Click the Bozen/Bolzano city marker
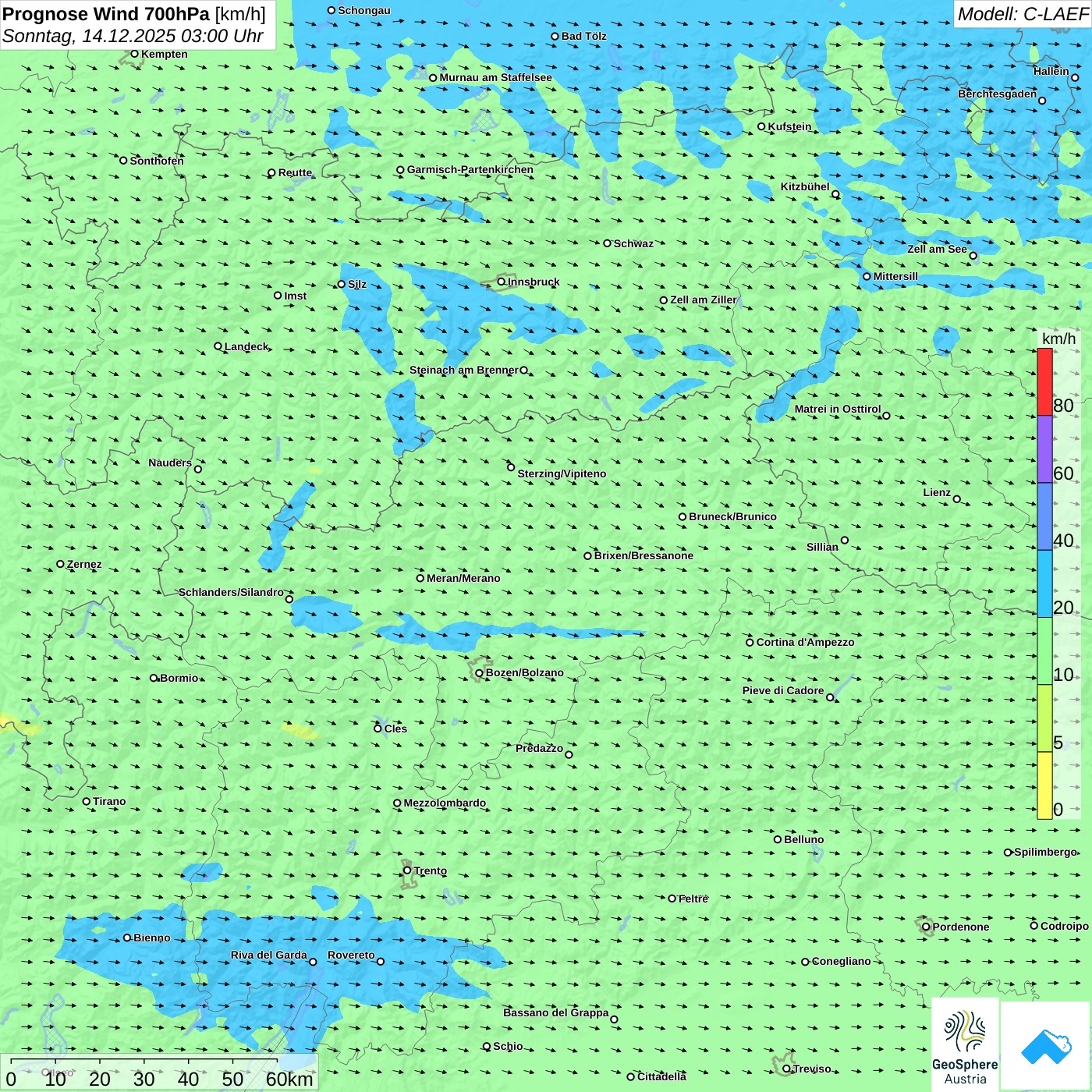Image resolution: width=1092 pixels, height=1092 pixels. click(x=480, y=673)
